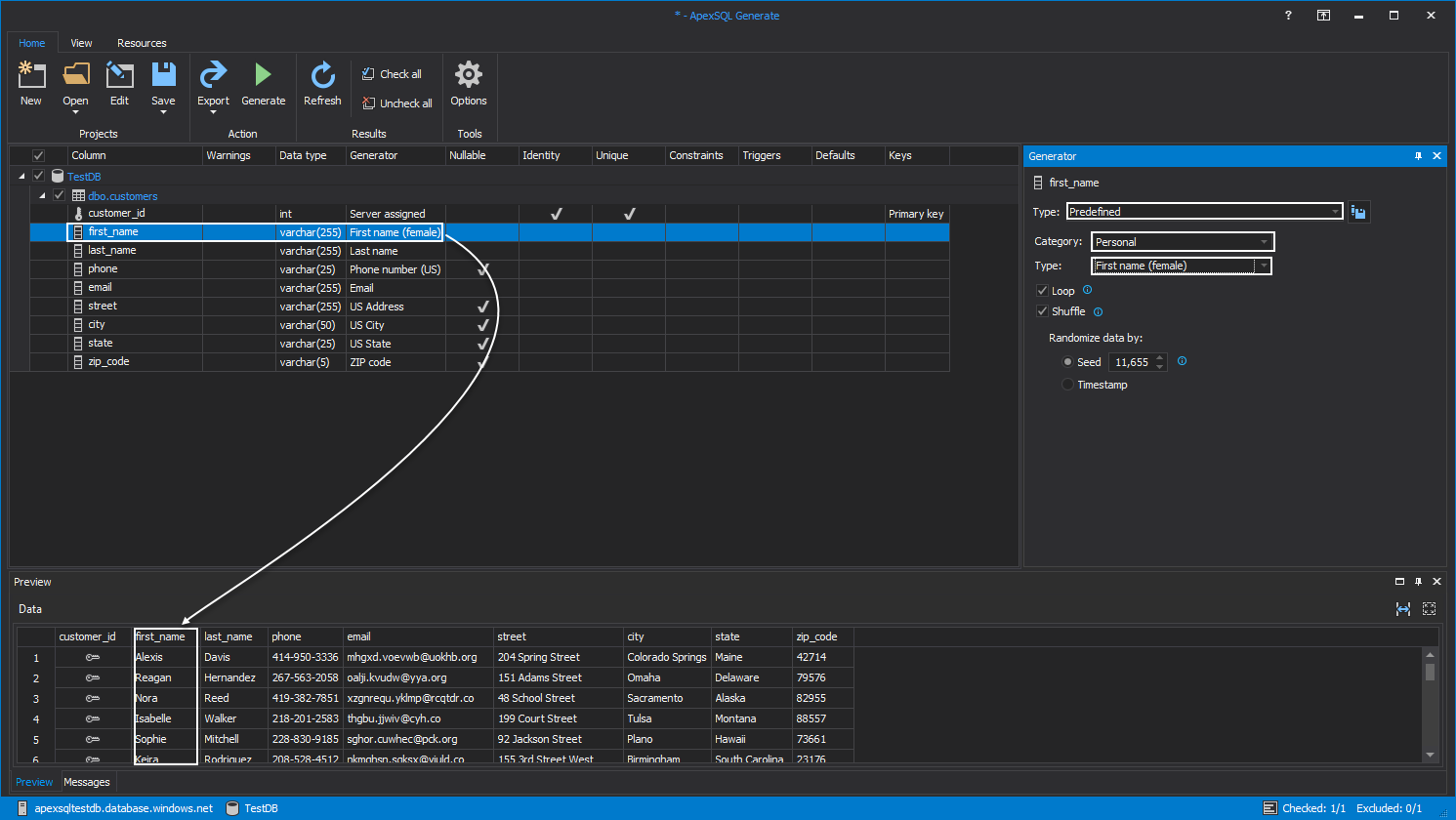Maximize the Preview panel
The height and width of the screenshot is (820, 1456).
1399,581
